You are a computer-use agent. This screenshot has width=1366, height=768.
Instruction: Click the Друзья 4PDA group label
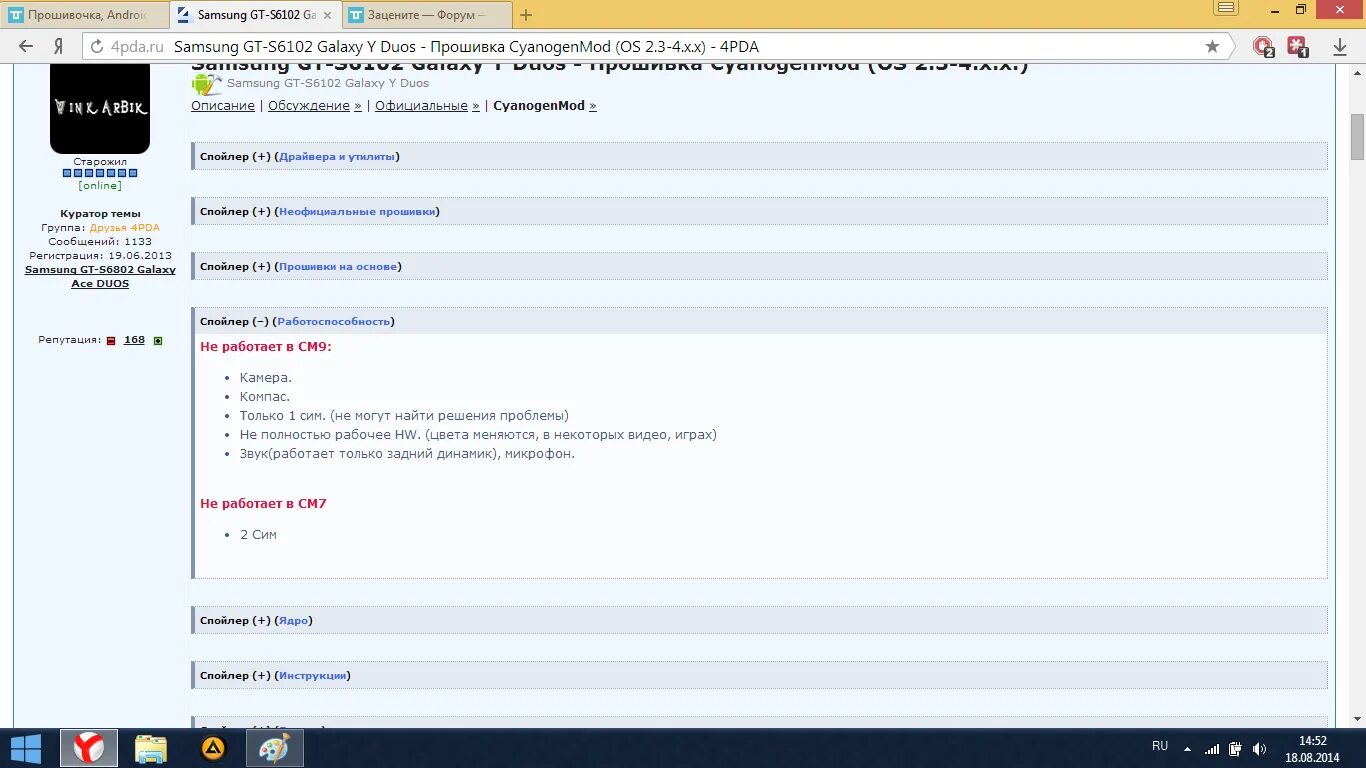(x=125, y=227)
